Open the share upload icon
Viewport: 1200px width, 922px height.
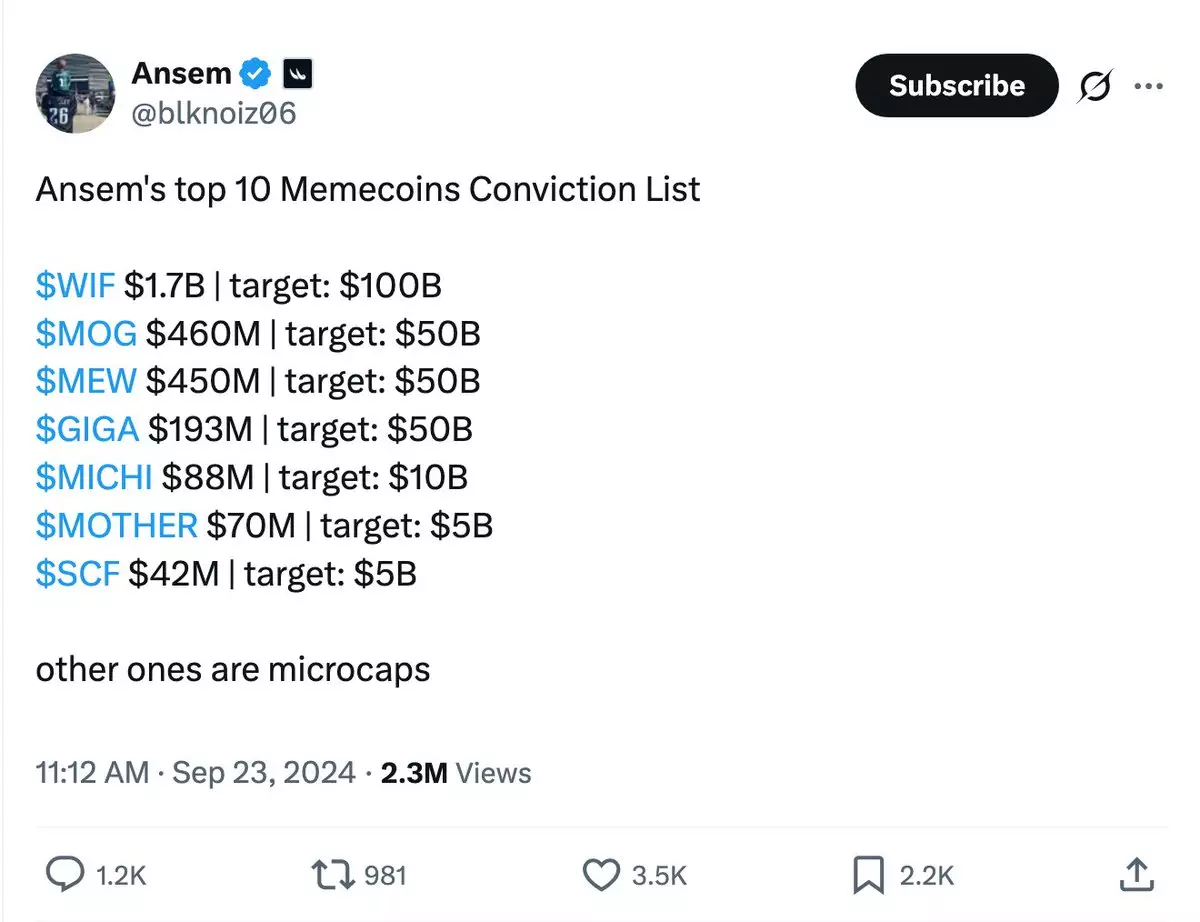1136,875
